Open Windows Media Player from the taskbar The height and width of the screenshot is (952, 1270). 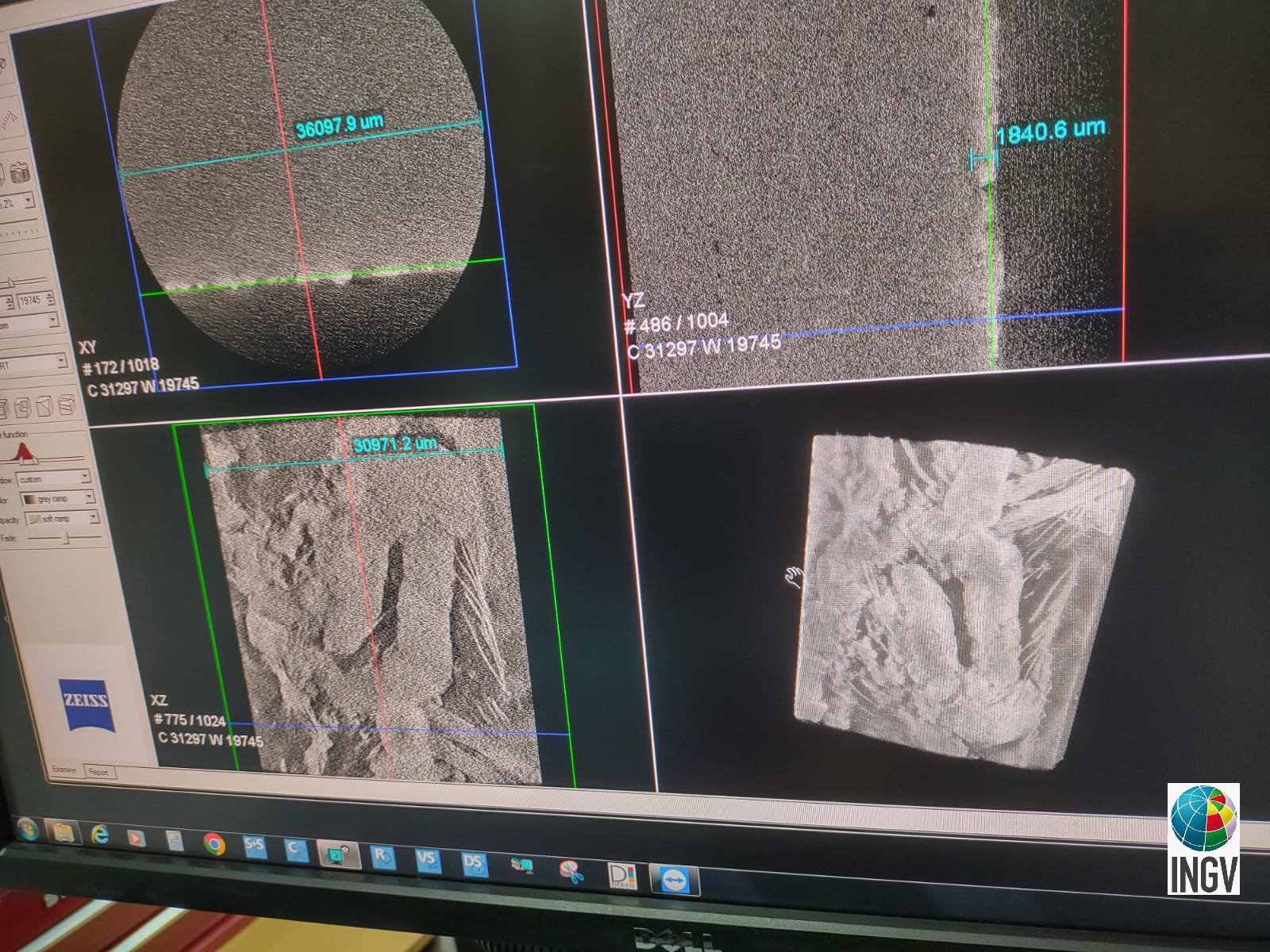137,838
